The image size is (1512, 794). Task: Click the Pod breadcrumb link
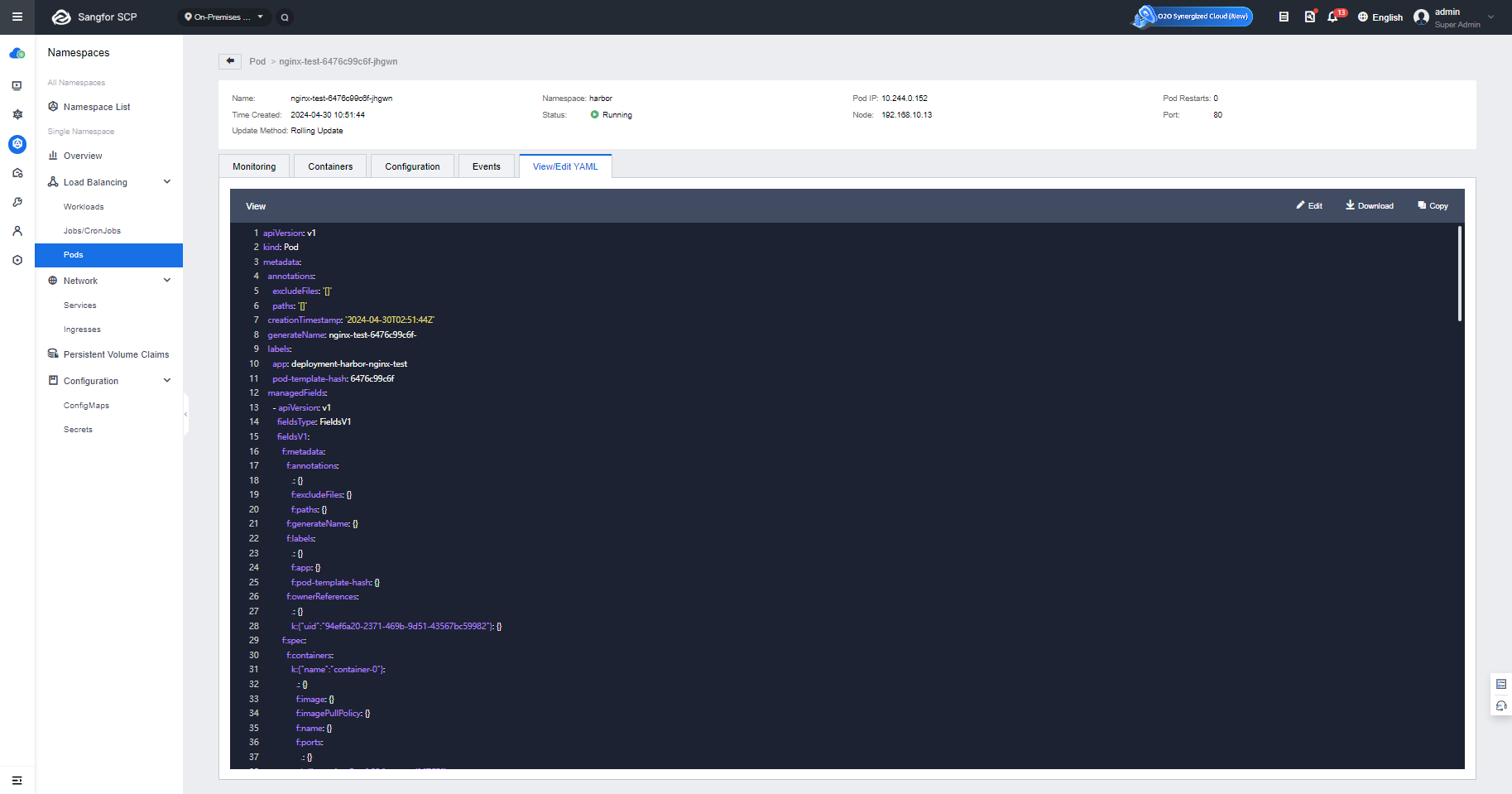(x=257, y=62)
